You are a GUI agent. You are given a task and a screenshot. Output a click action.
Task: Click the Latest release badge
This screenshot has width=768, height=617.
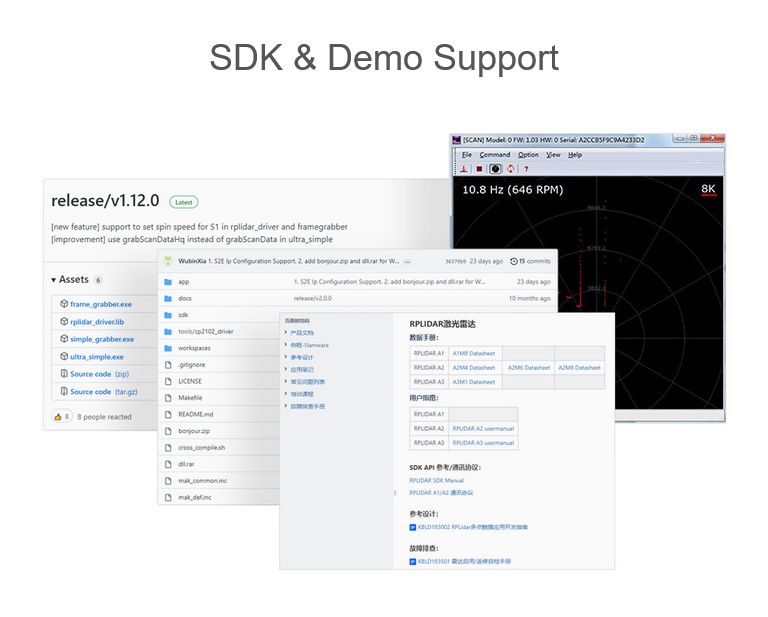coord(184,202)
